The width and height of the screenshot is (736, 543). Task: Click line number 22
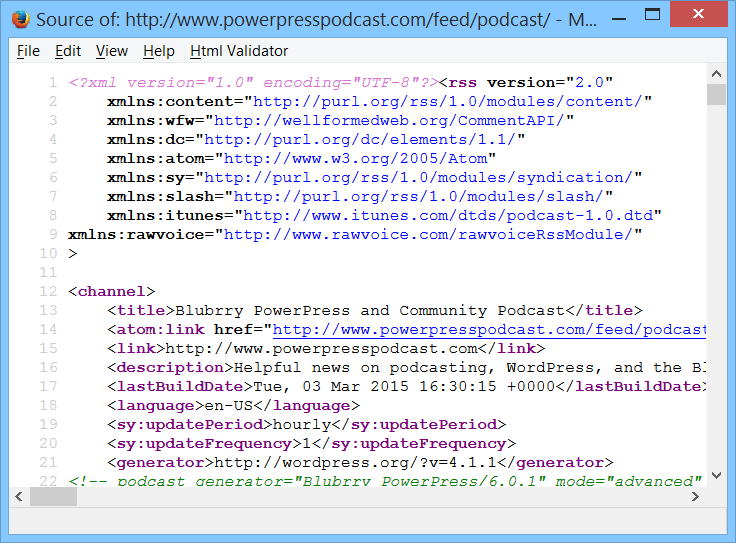click(48, 481)
